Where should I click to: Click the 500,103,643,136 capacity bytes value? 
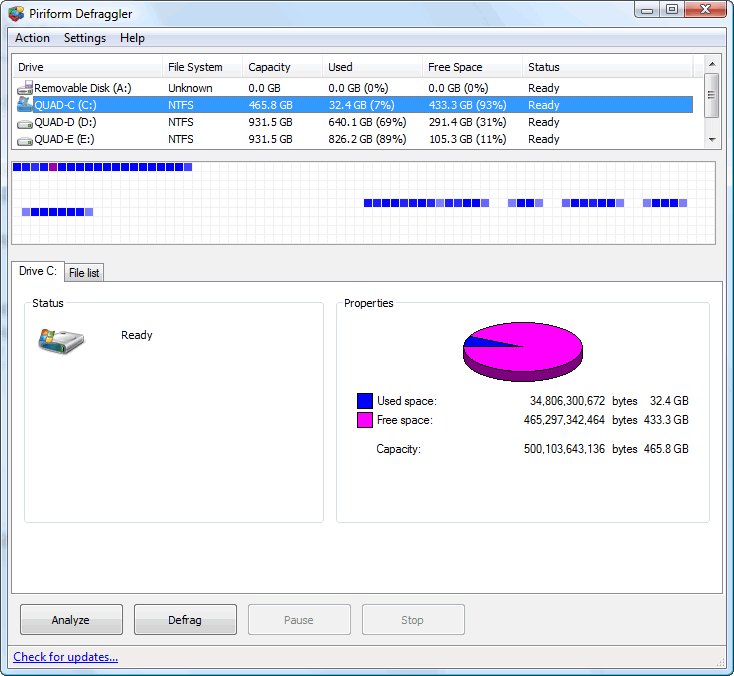pos(564,449)
